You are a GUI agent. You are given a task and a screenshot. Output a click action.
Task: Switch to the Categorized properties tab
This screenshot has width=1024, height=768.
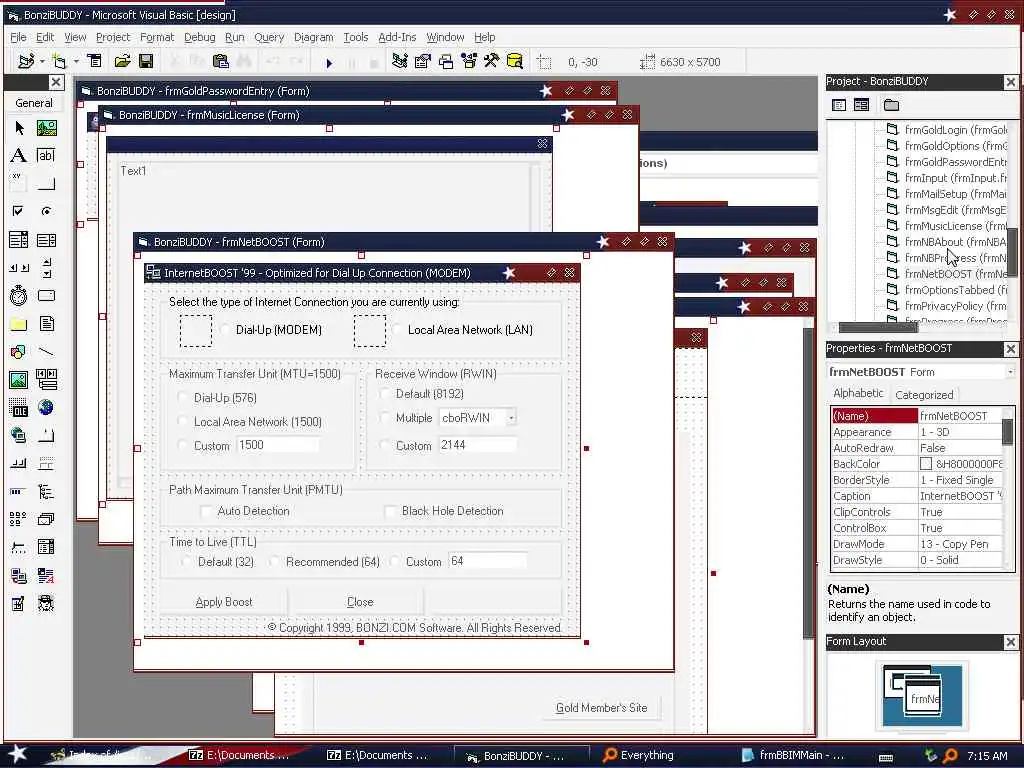pos(924,394)
